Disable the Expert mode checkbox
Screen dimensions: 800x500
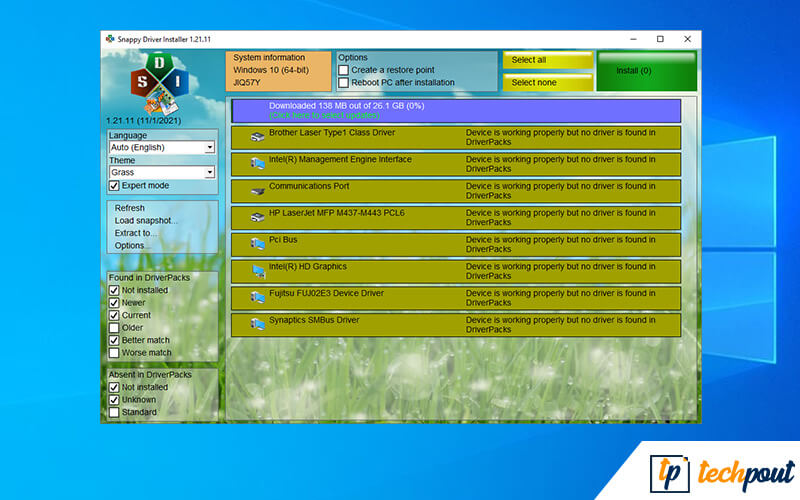(114, 186)
